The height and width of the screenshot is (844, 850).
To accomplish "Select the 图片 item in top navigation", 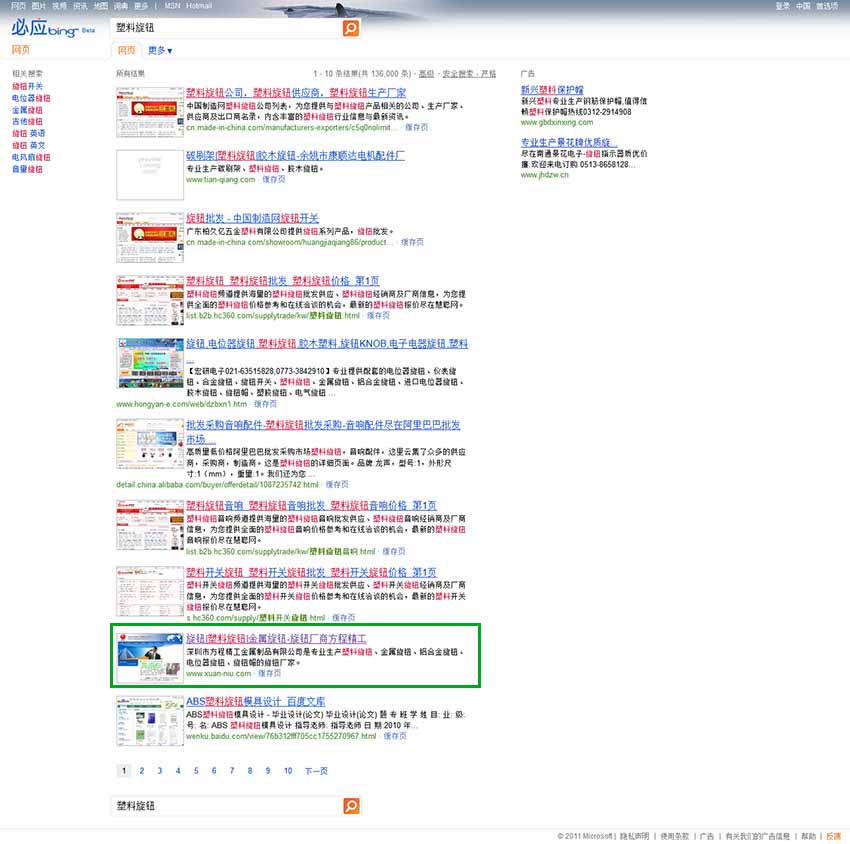I will [38, 6].
